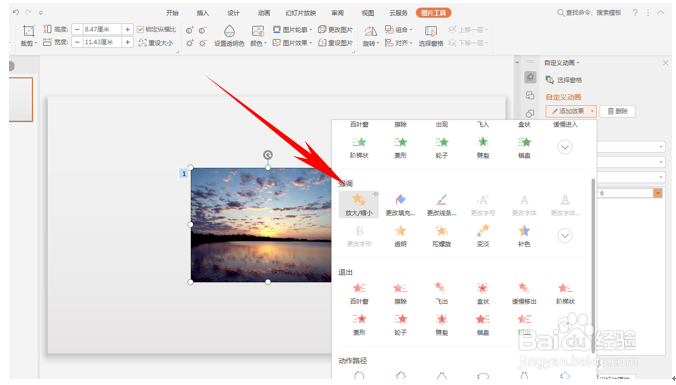Viewport: 676px width, 385px height.
Task: Open the 图片轮廓 dropdown
Action: 292,29
